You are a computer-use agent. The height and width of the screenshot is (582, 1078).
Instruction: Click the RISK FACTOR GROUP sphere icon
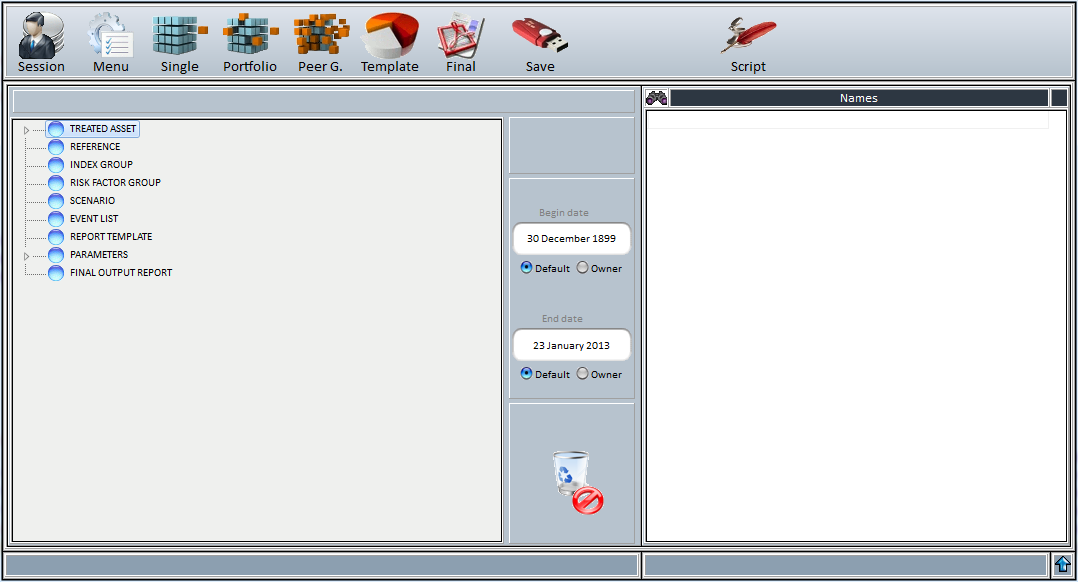point(56,183)
